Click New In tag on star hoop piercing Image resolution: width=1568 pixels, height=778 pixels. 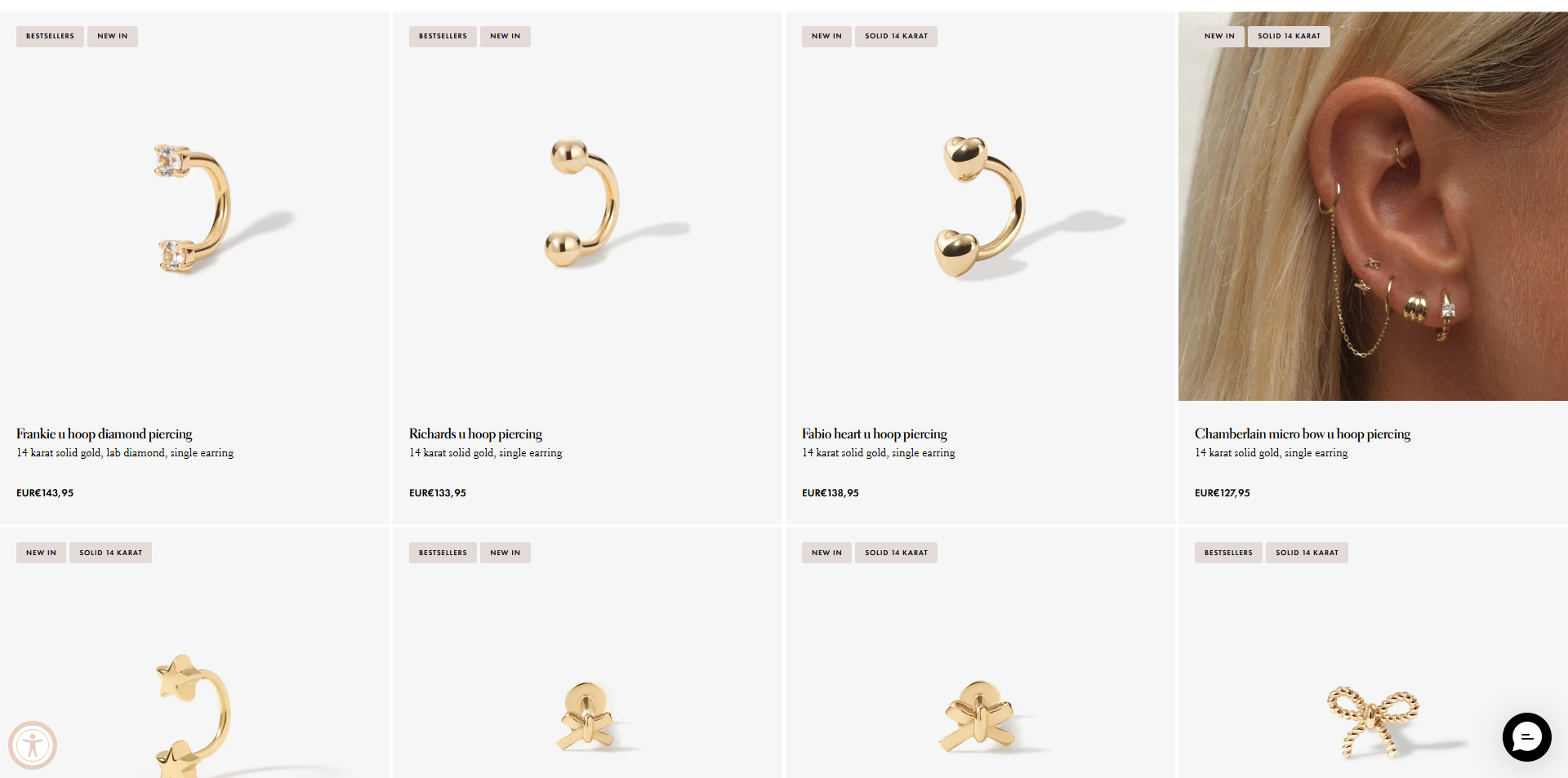point(41,553)
